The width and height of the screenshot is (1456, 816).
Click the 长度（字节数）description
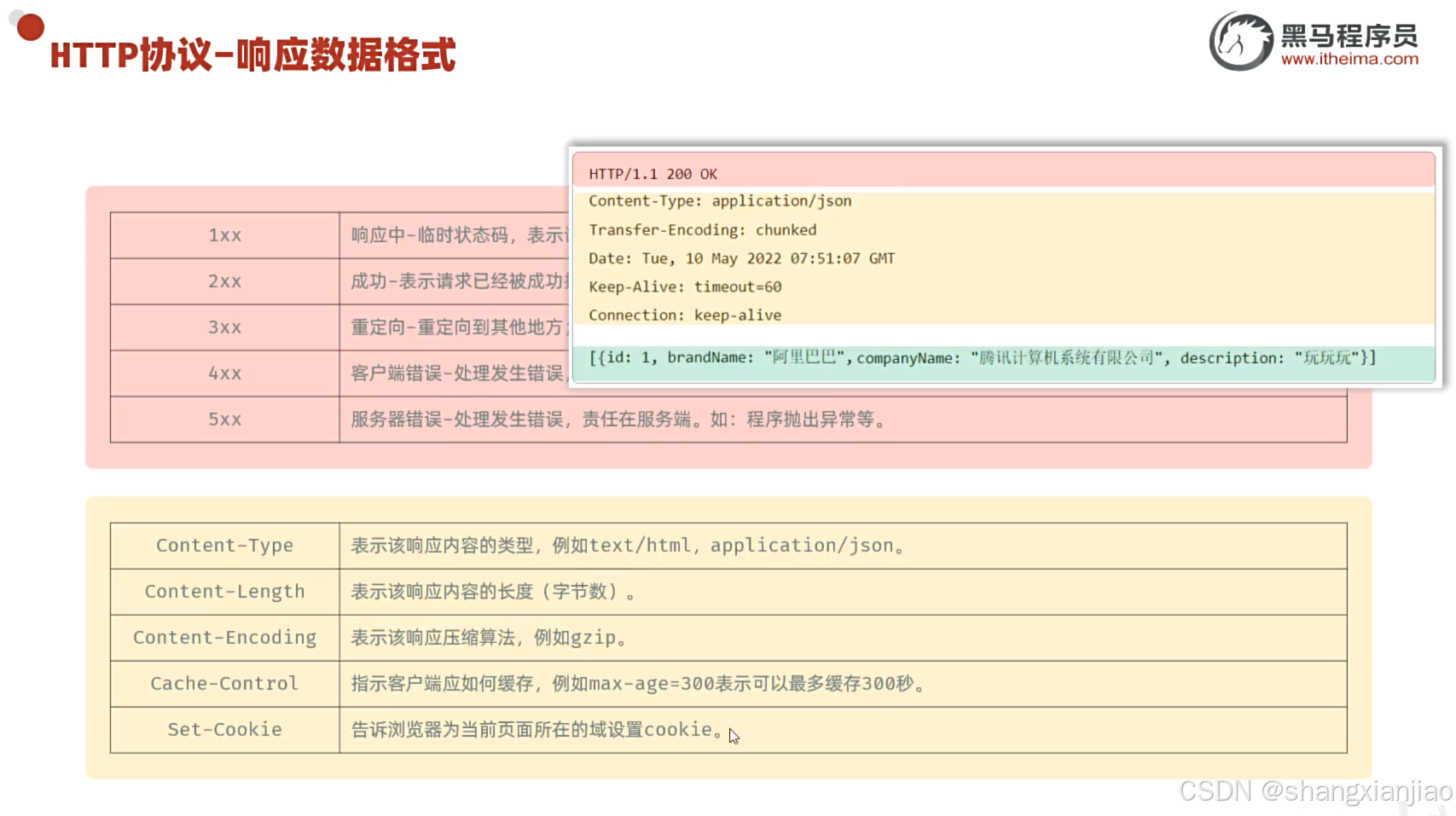(x=493, y=592)
